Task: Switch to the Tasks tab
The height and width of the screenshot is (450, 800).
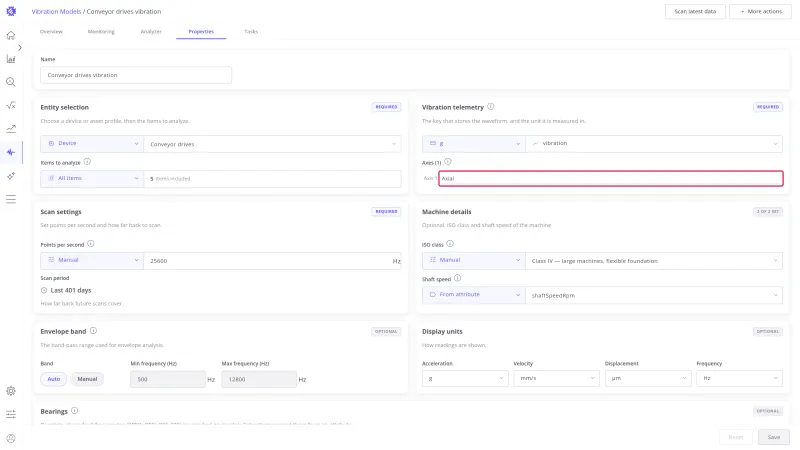Action: (x=251, y=32)
